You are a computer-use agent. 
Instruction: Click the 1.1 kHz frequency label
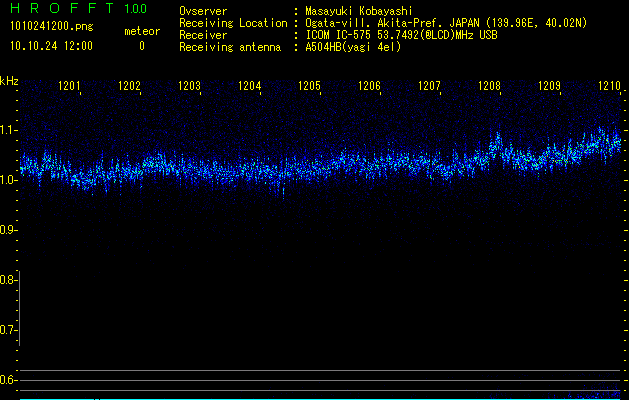pos(8,130)
